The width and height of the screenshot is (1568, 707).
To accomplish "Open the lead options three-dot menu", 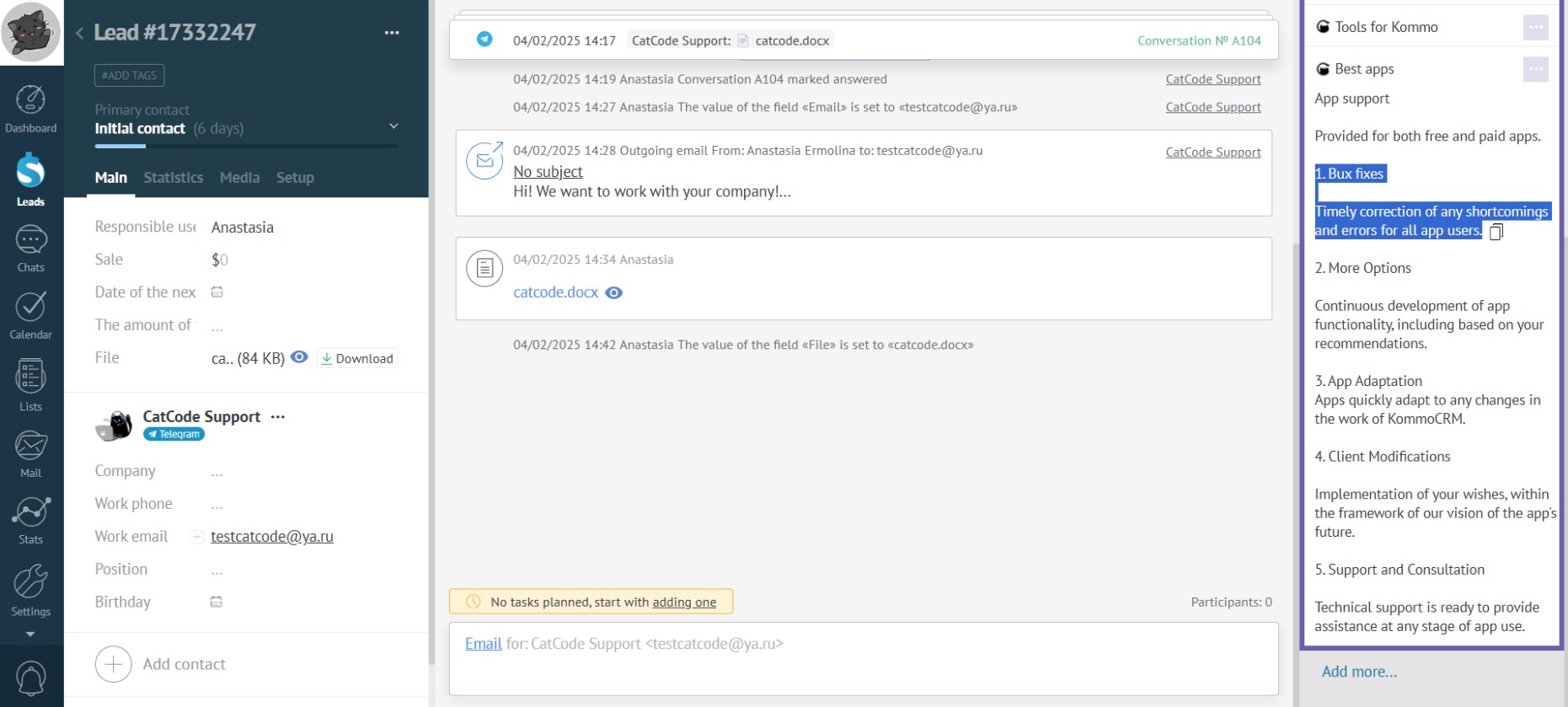I will point(392,33).
